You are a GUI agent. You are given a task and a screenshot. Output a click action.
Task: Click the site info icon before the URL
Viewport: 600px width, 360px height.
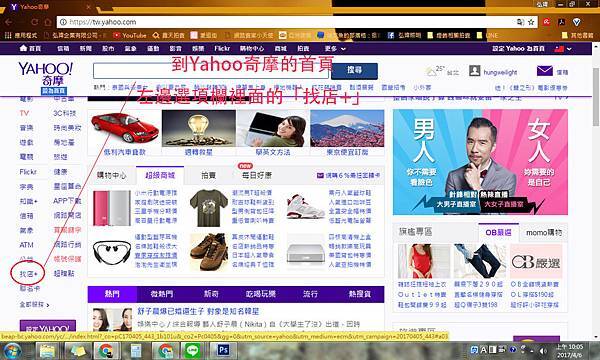(x=63, y=22)
